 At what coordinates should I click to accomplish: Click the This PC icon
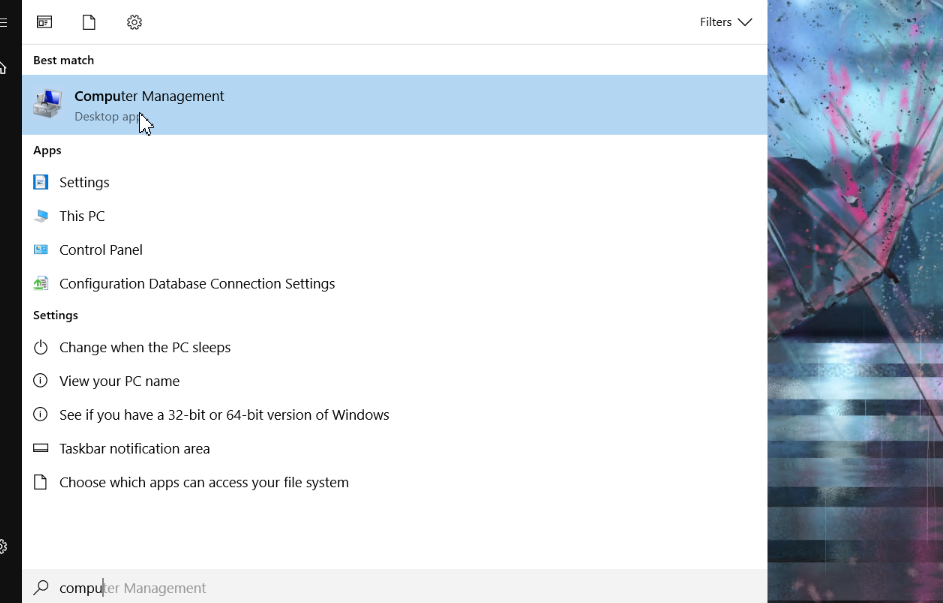[x=41, y=216]
